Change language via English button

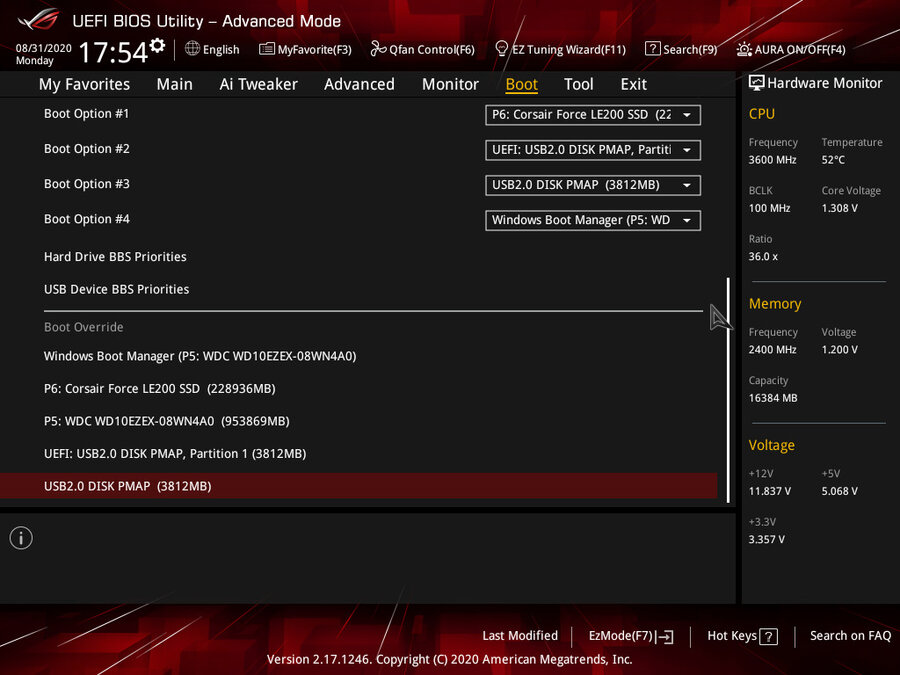[x=212, y=49]
